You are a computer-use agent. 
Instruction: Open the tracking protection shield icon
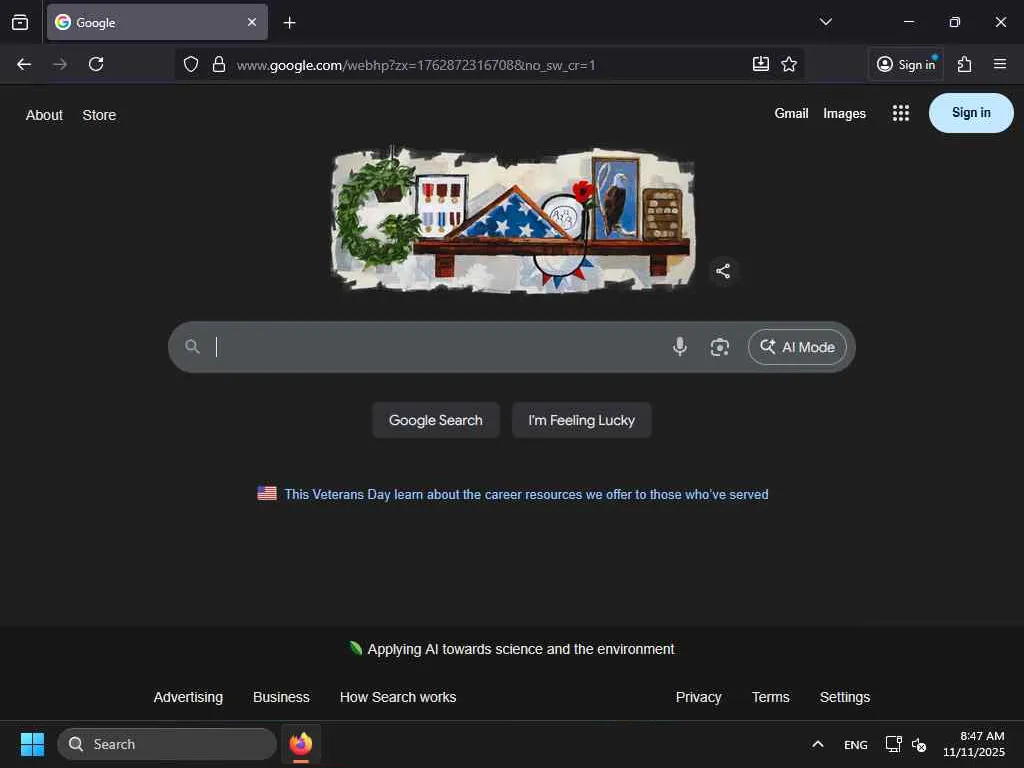[x=191, y=64]
